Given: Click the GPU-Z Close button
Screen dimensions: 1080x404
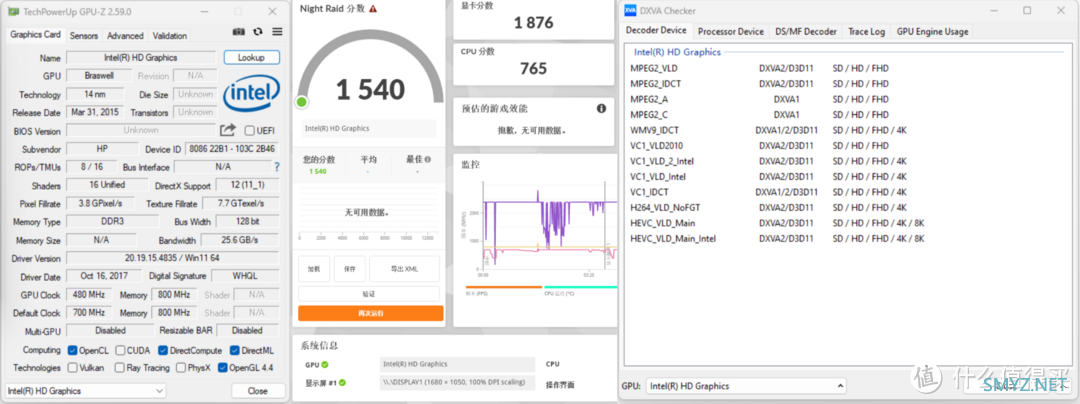Looking at the screenshot, I should point(258,390).
